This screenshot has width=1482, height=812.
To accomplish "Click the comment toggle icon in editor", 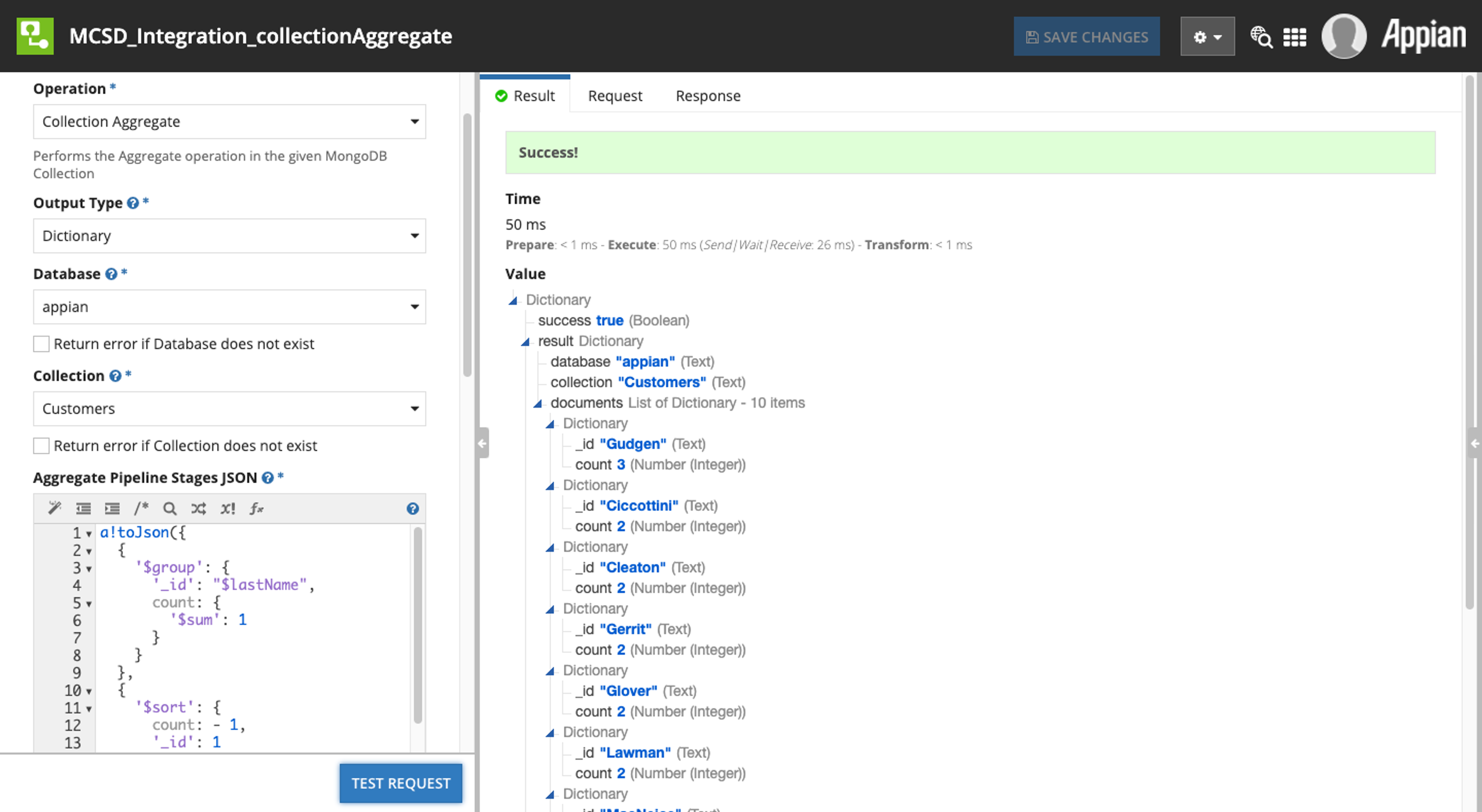I will 141,508.
